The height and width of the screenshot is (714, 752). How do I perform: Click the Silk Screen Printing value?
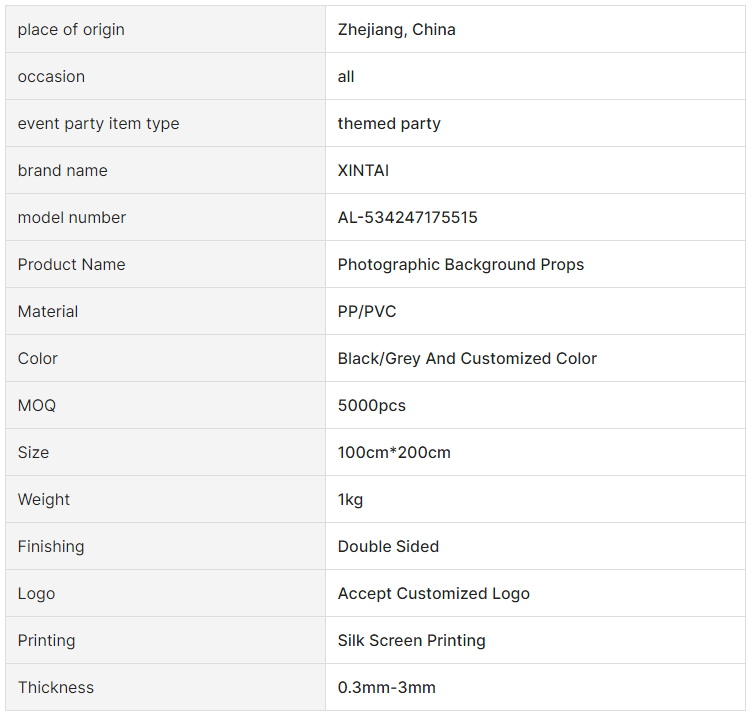click(411, 641)
